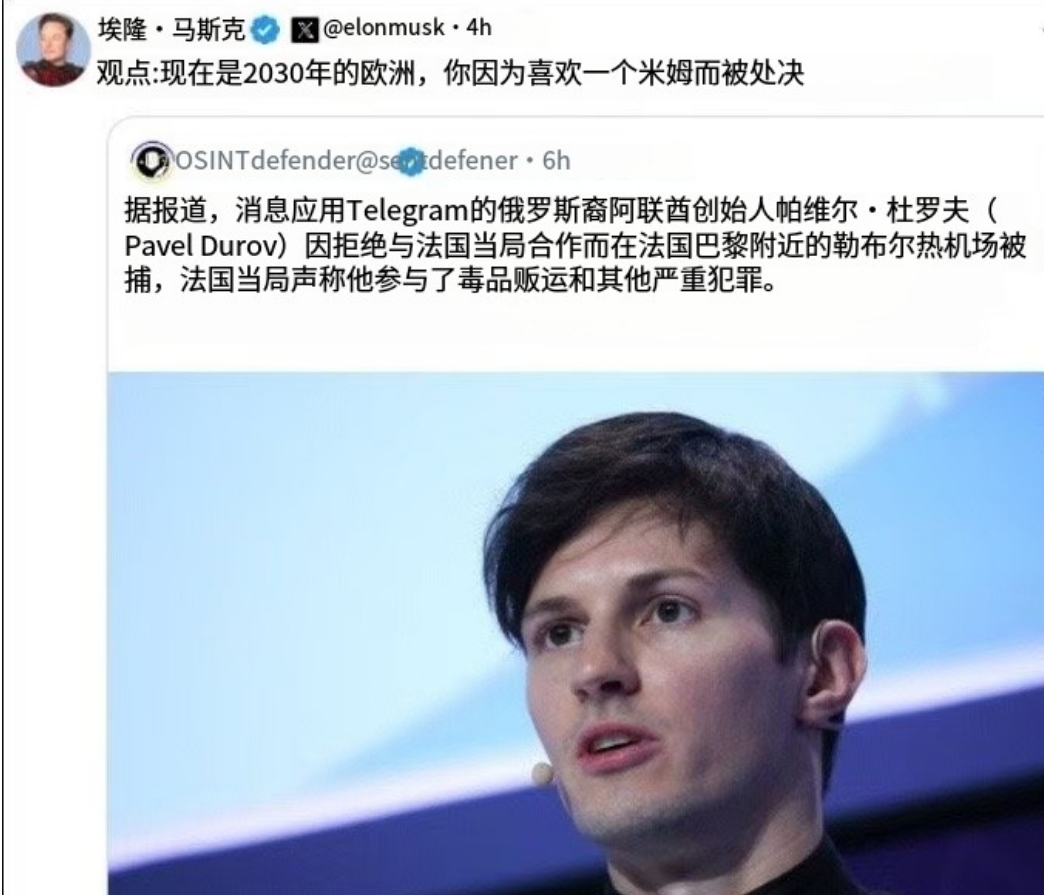
Task: Click the headset microphone in the photo
Action: 542,773
